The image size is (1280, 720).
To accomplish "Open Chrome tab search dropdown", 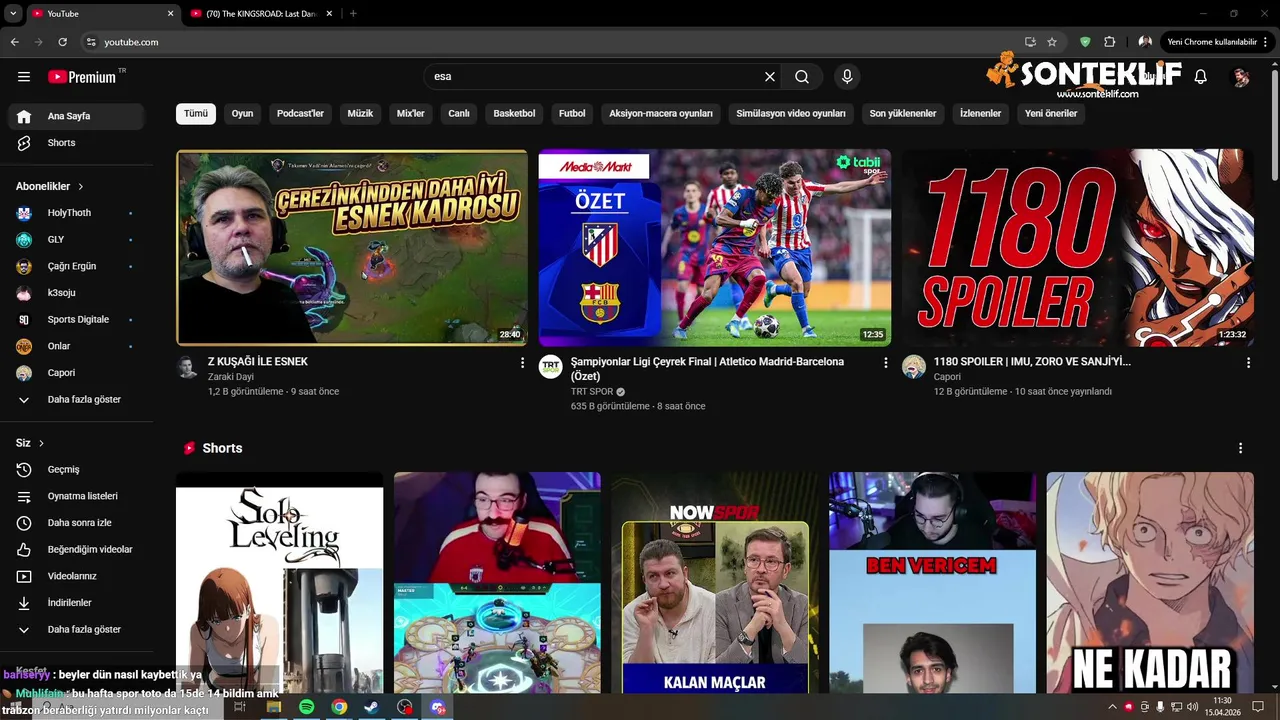I will pyautogui.click(x=13, y=13).
